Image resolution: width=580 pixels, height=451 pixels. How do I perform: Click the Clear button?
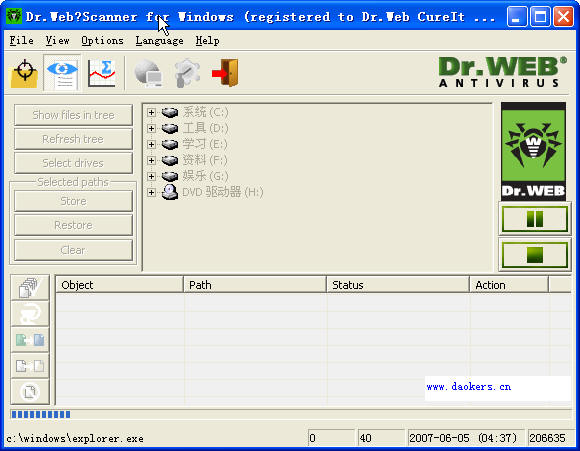point(73,250)
